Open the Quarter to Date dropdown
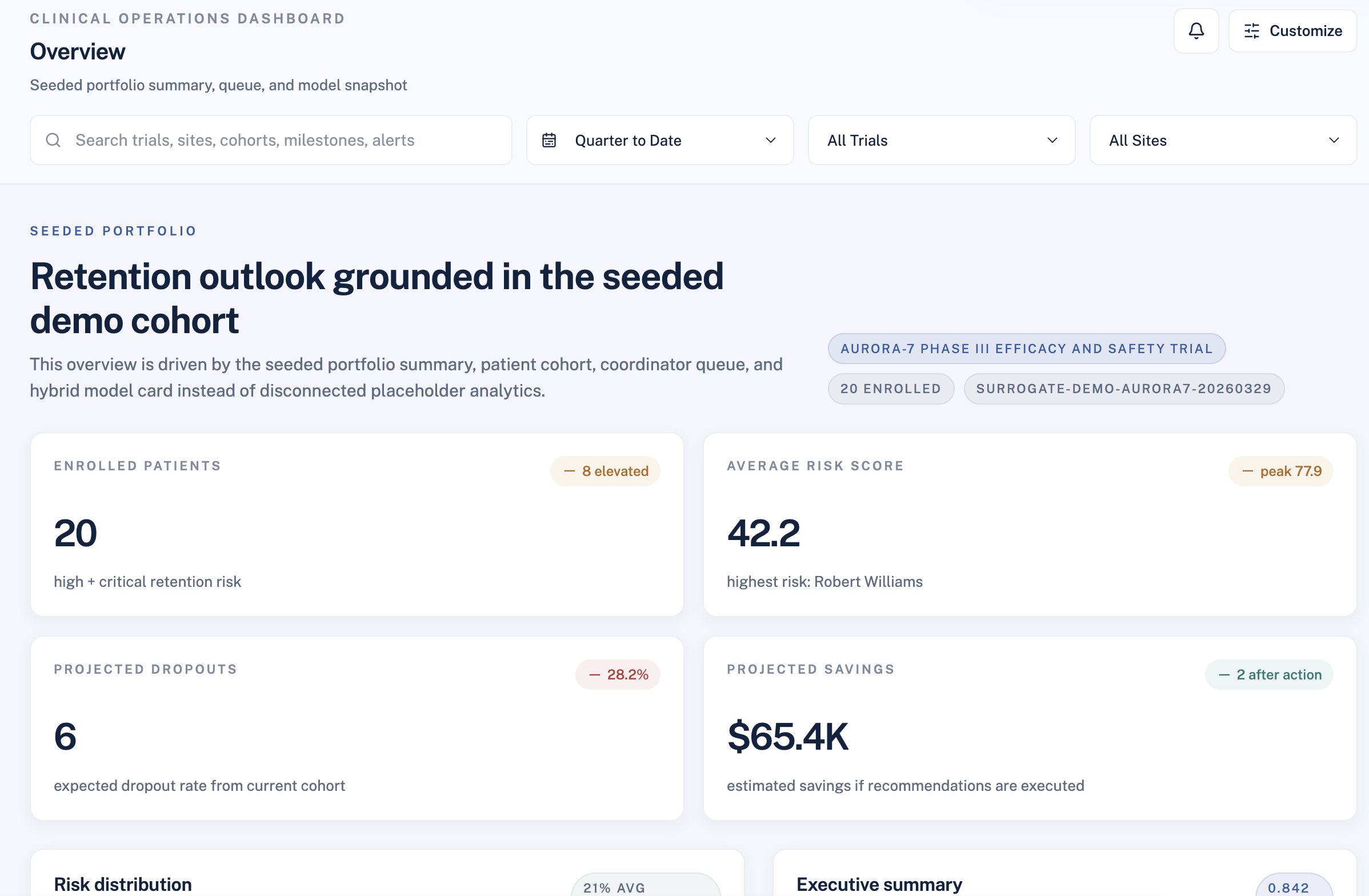The image size is (1369, 896). [x=659, y=140]
